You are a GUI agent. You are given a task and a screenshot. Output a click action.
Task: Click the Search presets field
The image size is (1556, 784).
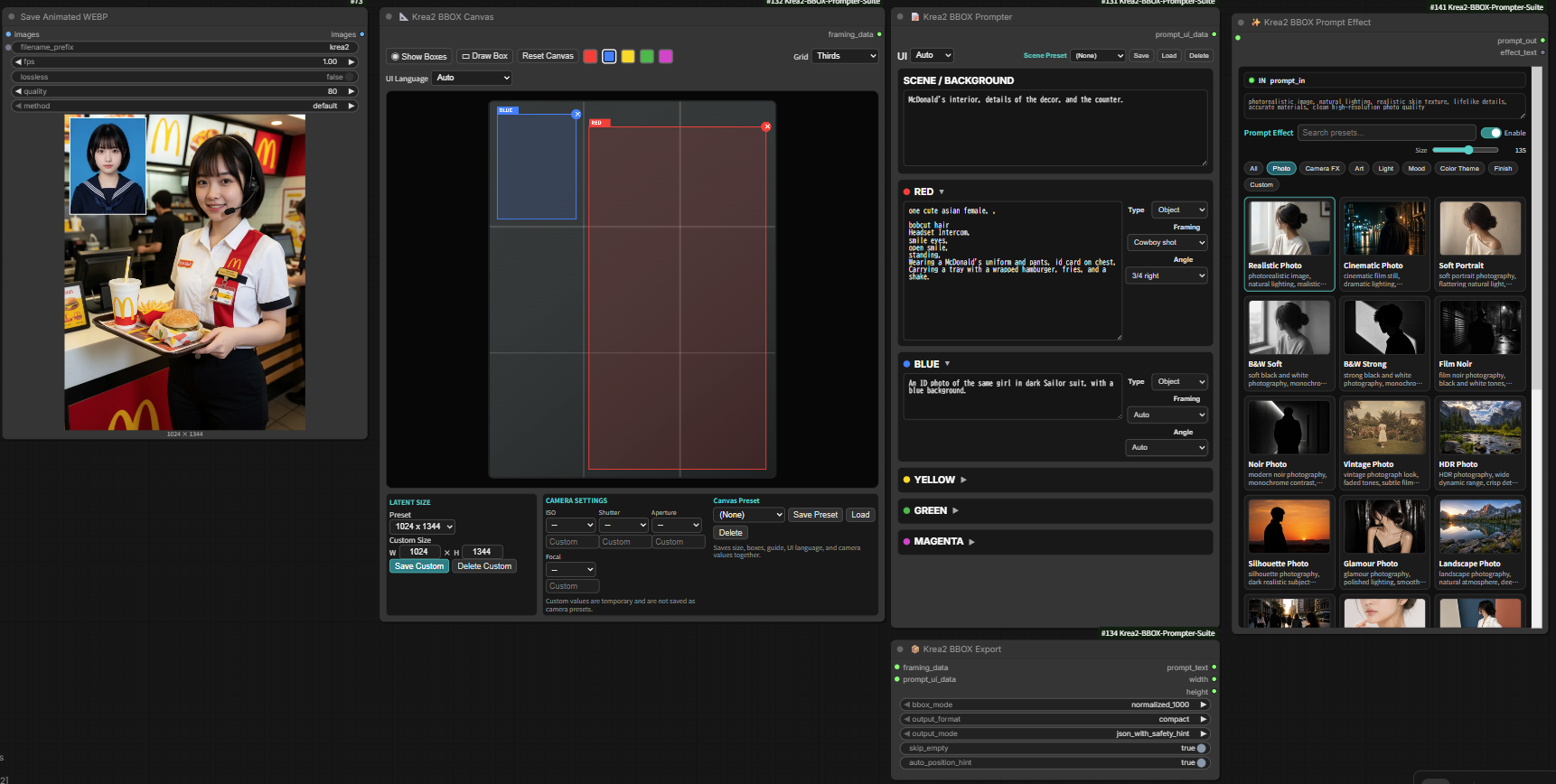[1387, 133]
